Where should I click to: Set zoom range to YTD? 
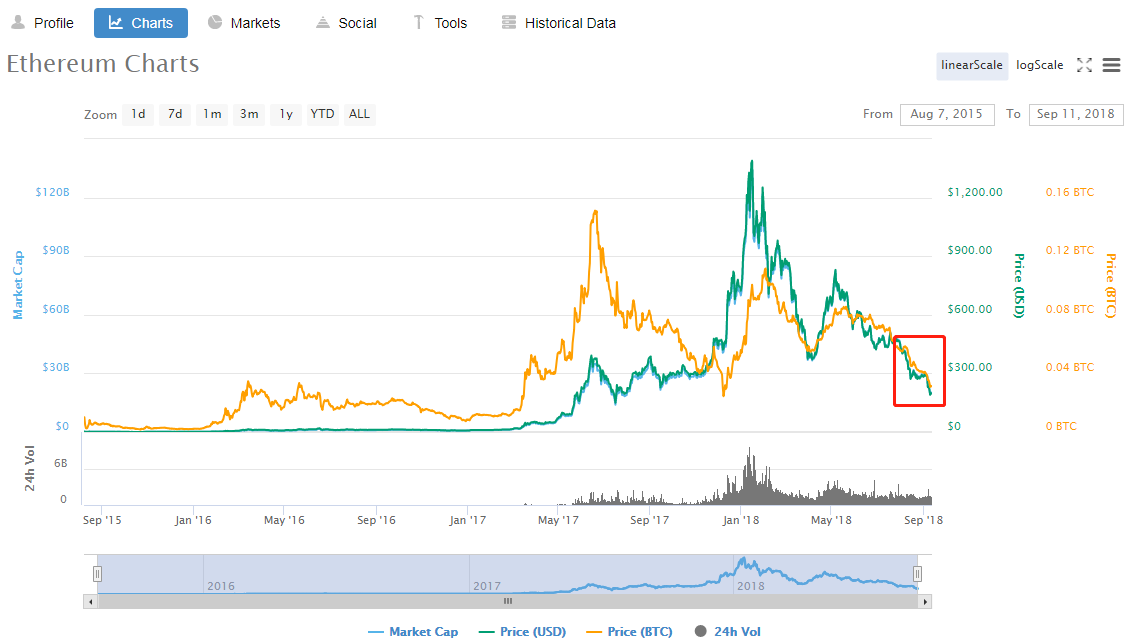click(x=322, y=114)
